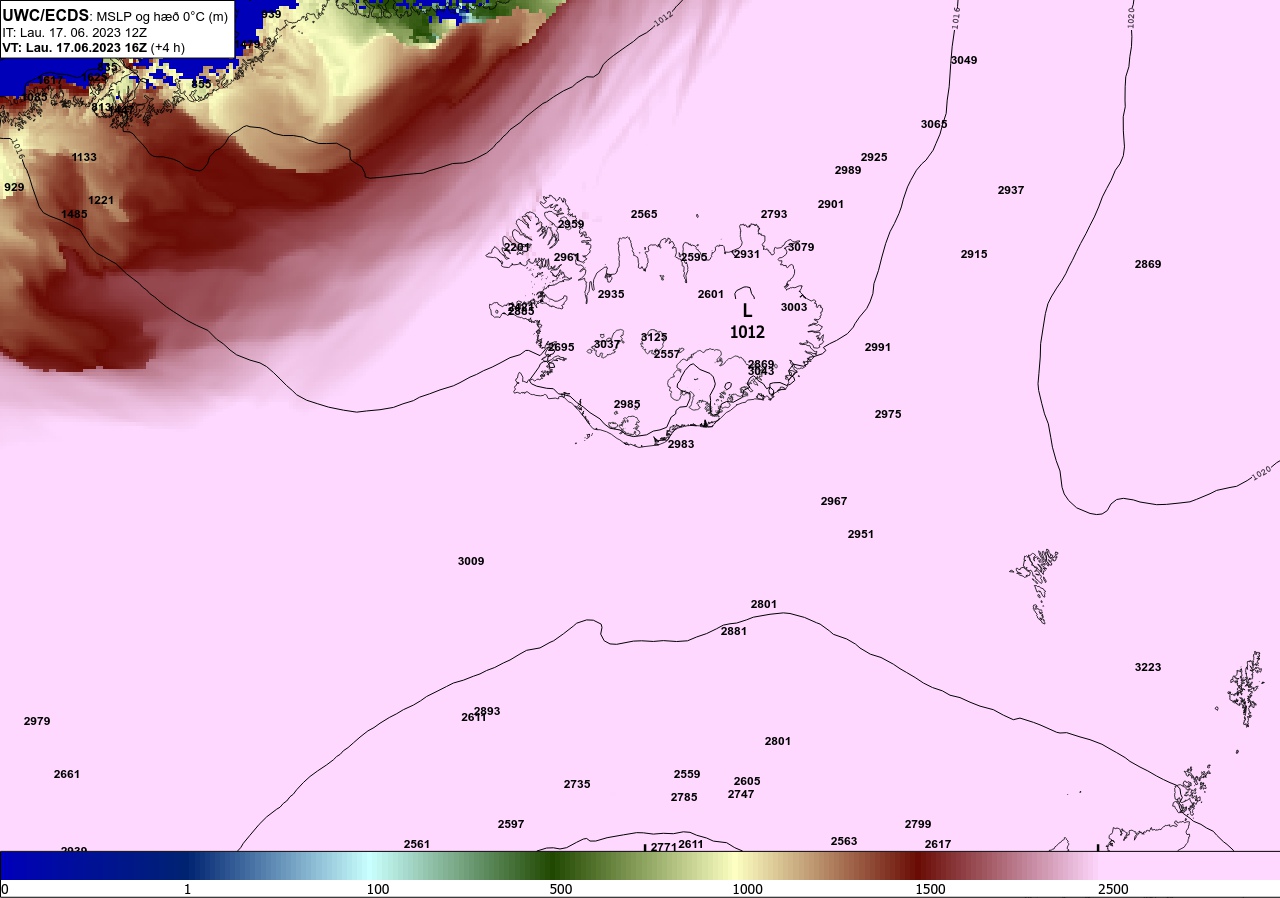Click the 2985 value in south Iceland
The width and height of the screenshot is (1280, 898).
click(x=627, y=404)
